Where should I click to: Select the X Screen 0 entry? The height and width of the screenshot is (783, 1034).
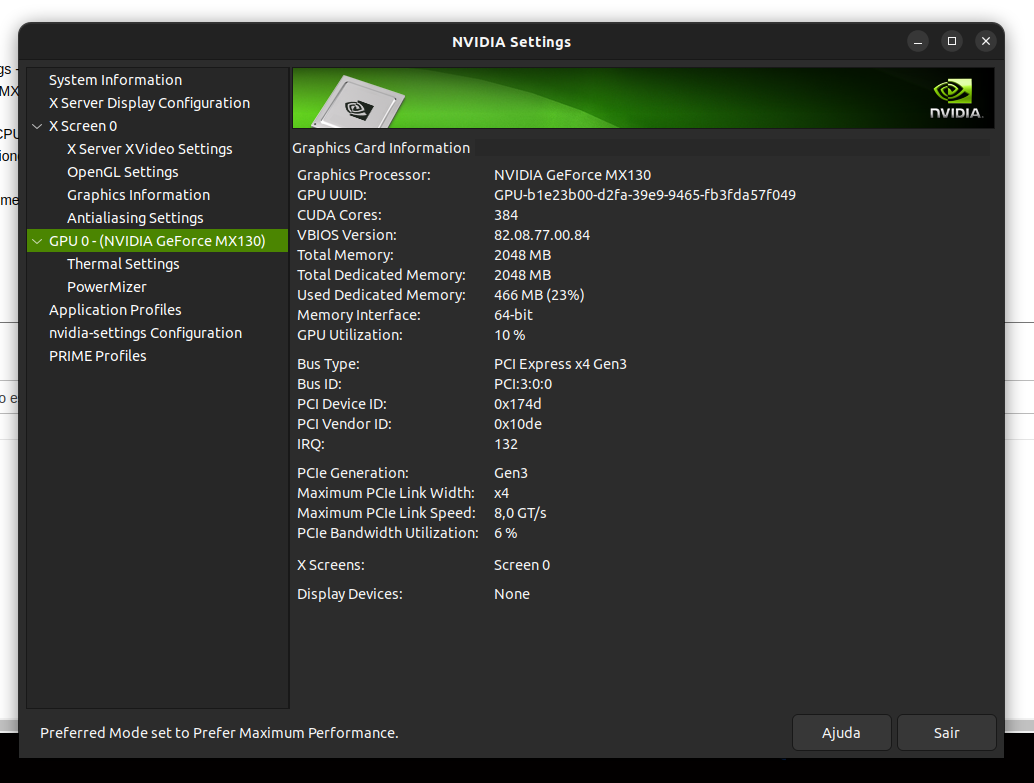(83, 126)
